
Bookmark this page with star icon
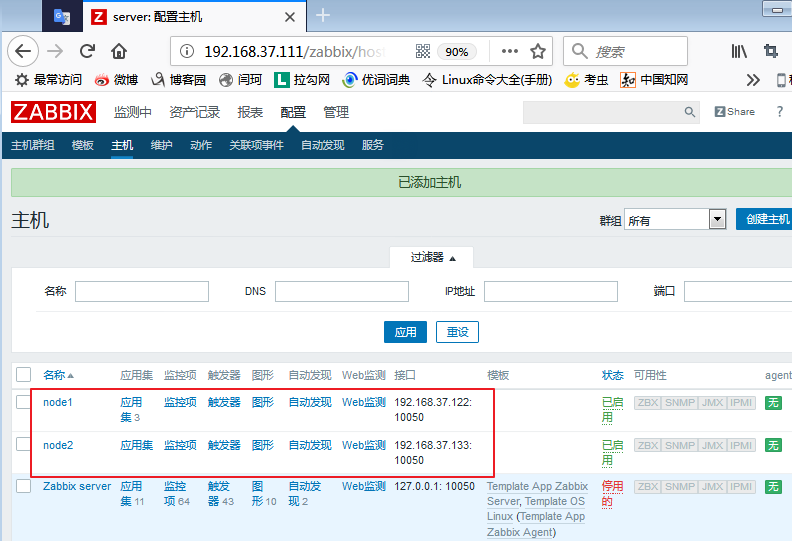click(x=538, y=51)
